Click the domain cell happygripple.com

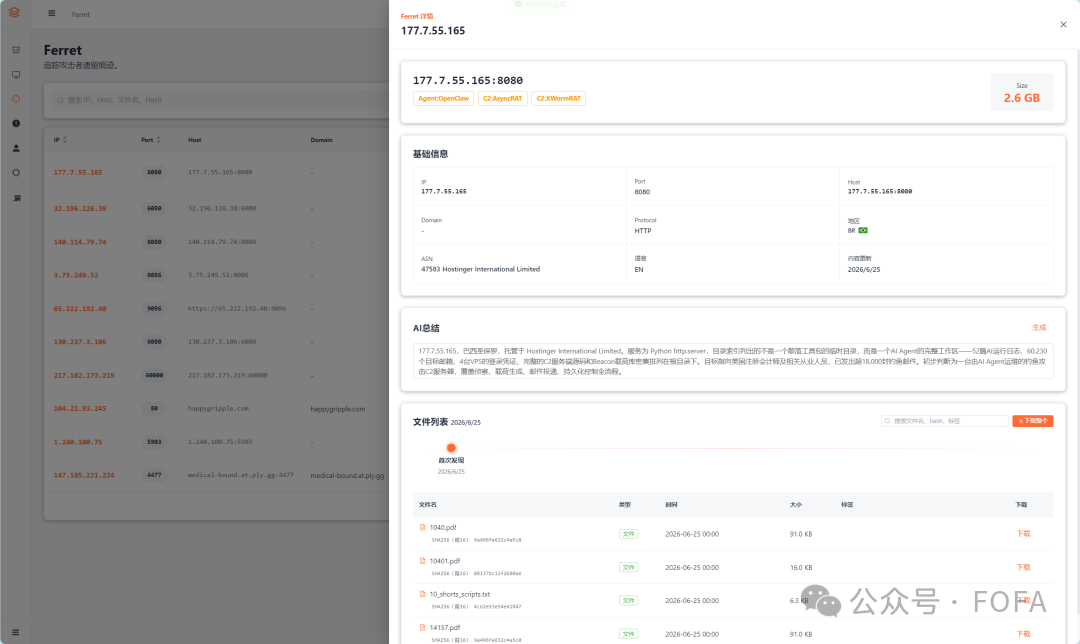[338, 409]
